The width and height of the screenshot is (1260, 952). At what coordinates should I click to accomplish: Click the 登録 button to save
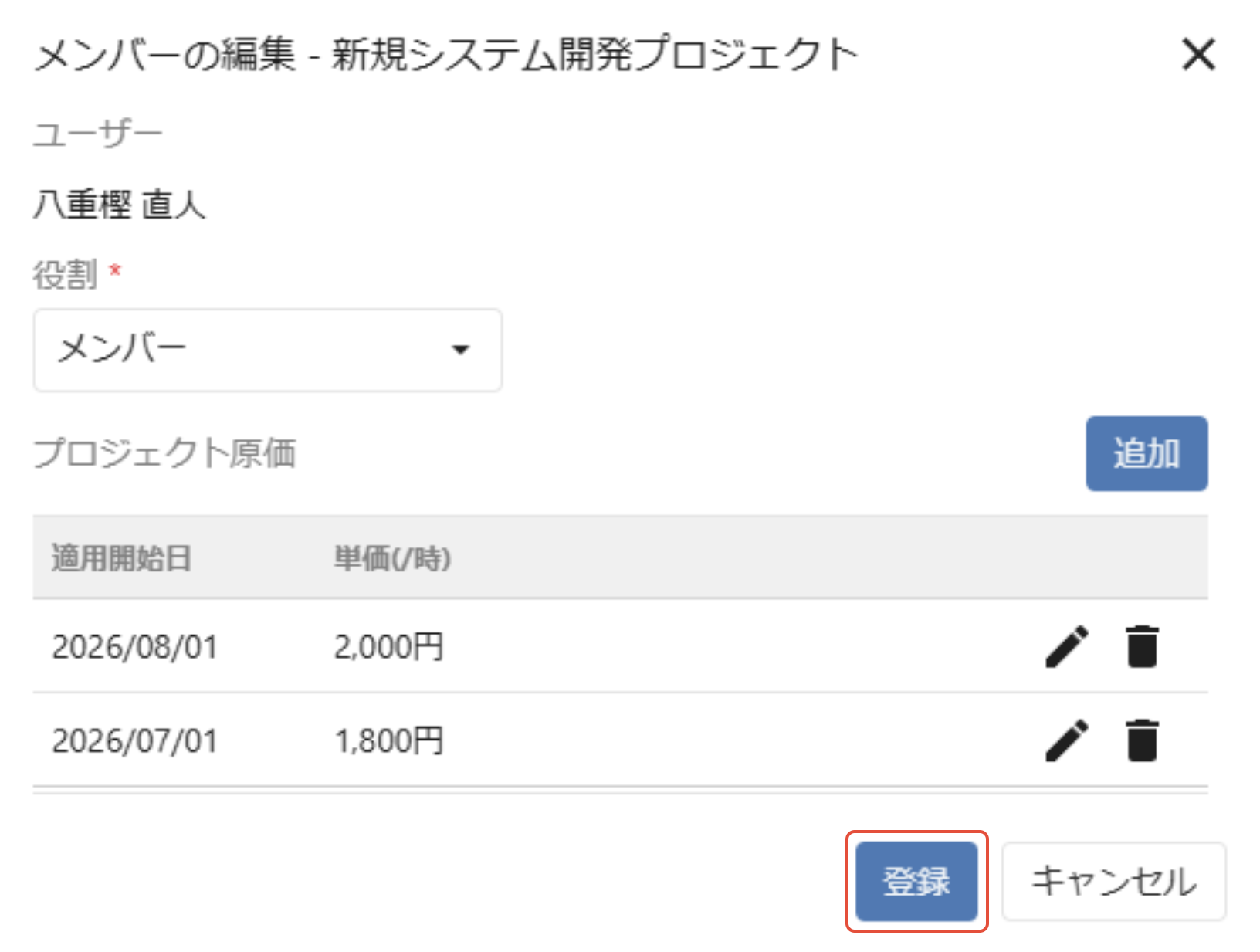(x=916, y=881)
